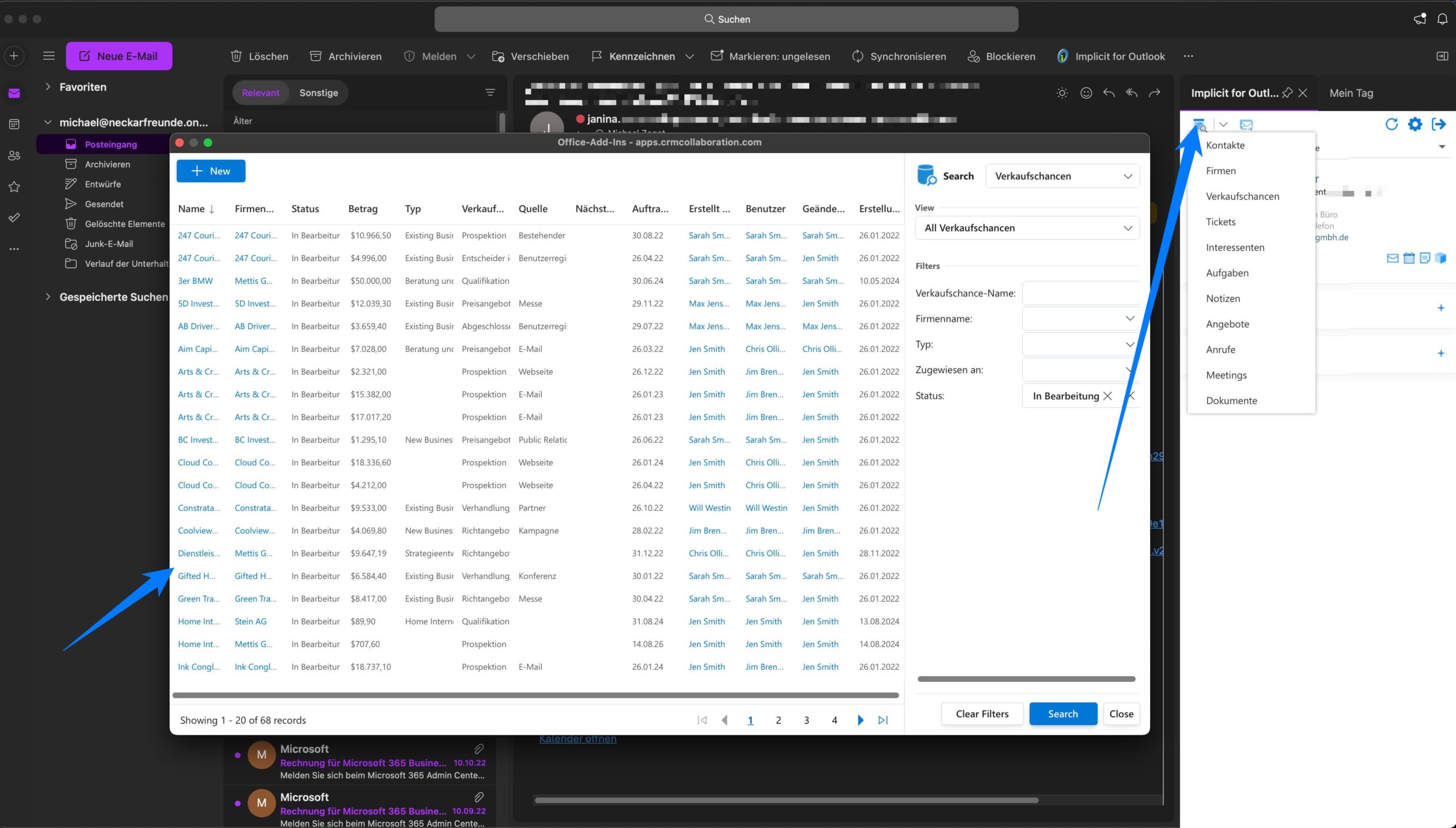Click the Blockieren icon
Viewport: 1456px width, 828px height.
(973, 56)
